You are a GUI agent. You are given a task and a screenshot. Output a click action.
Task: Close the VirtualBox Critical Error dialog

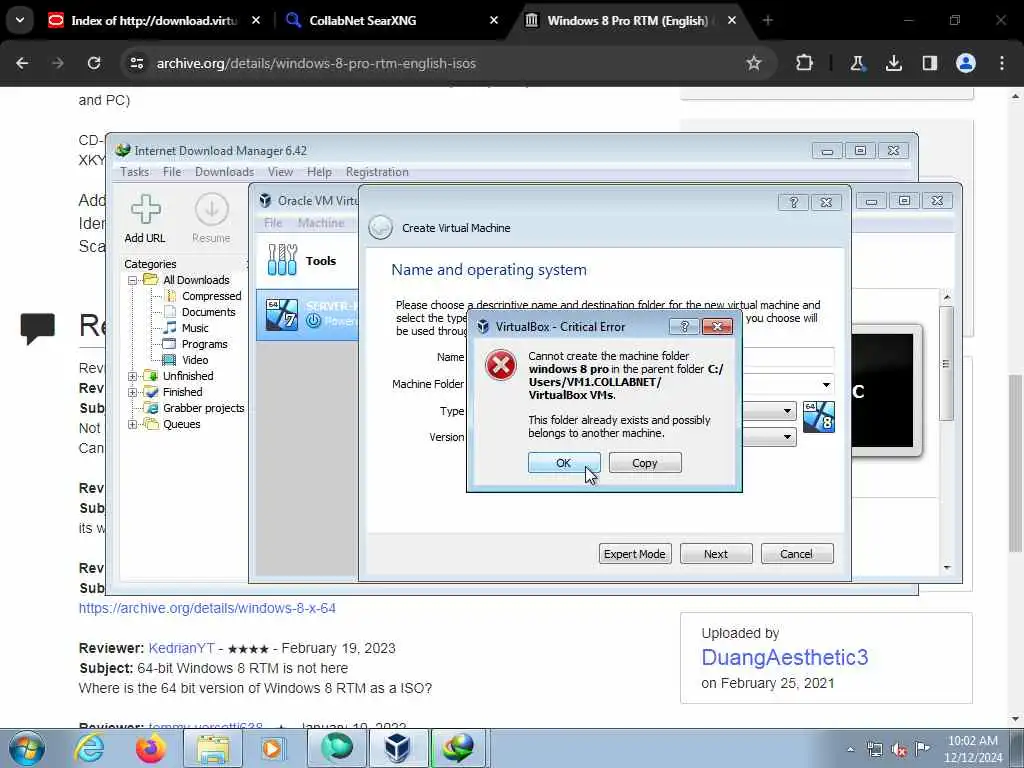[x=717, y=326]
